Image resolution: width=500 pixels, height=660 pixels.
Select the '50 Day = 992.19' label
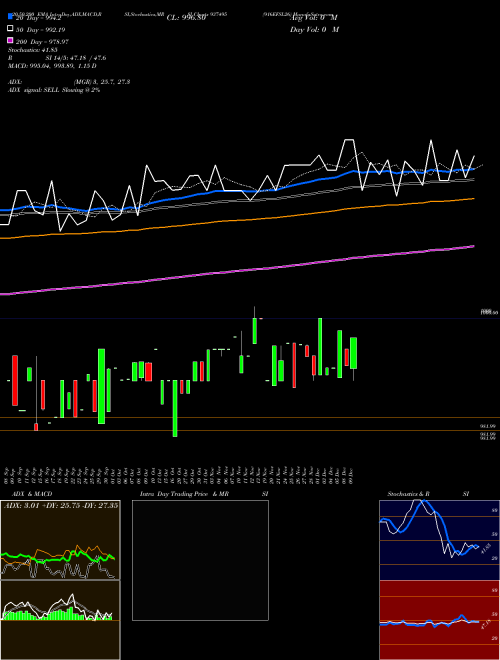click(40, 30)
